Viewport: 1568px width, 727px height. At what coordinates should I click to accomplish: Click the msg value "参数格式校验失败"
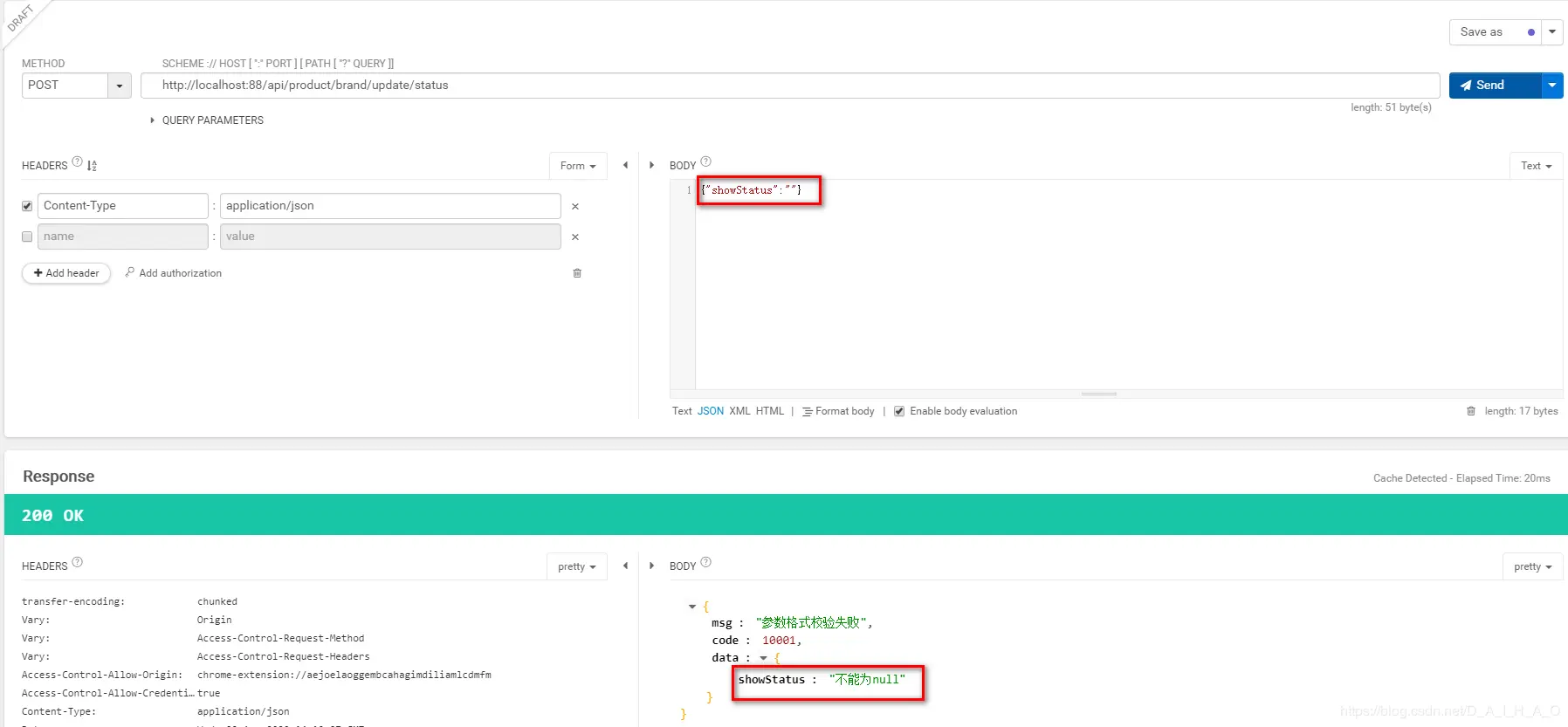pyautogui.click(x=810, y=623)
